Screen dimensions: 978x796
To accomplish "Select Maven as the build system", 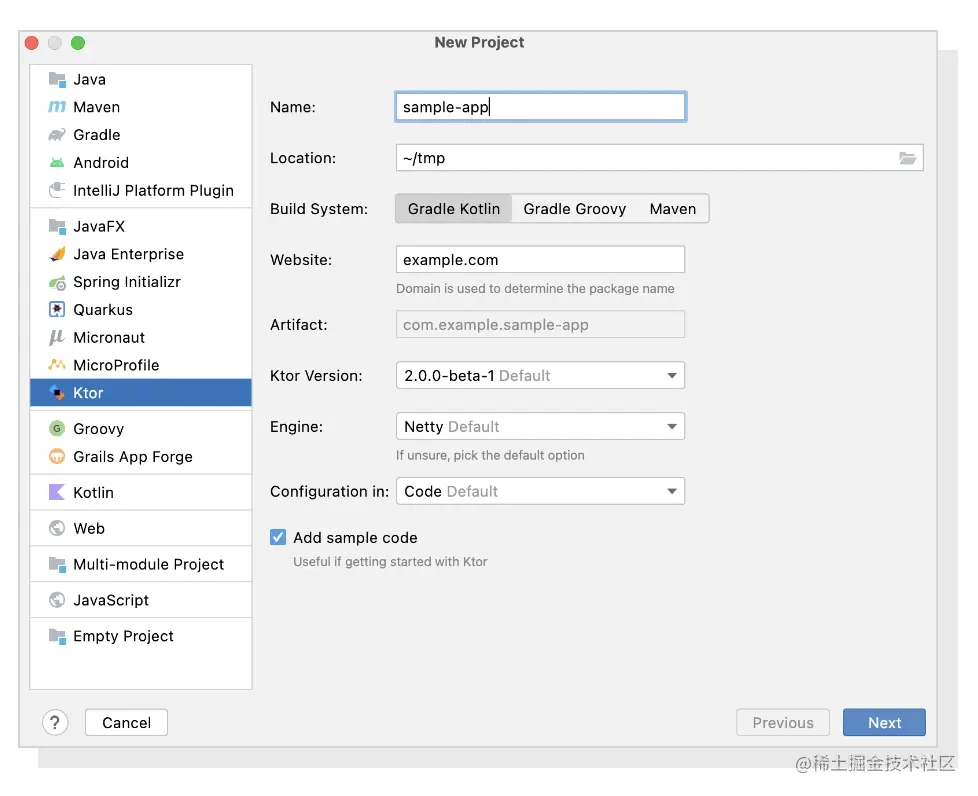I will 672,209.
